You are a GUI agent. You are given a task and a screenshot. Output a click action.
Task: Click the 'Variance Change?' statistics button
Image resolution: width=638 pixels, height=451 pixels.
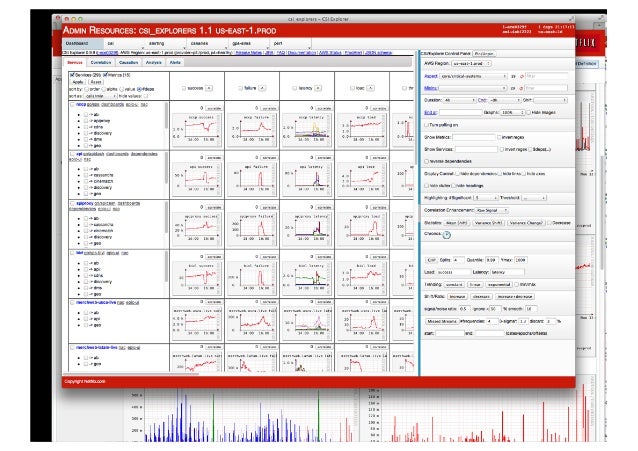coord(526,223)
